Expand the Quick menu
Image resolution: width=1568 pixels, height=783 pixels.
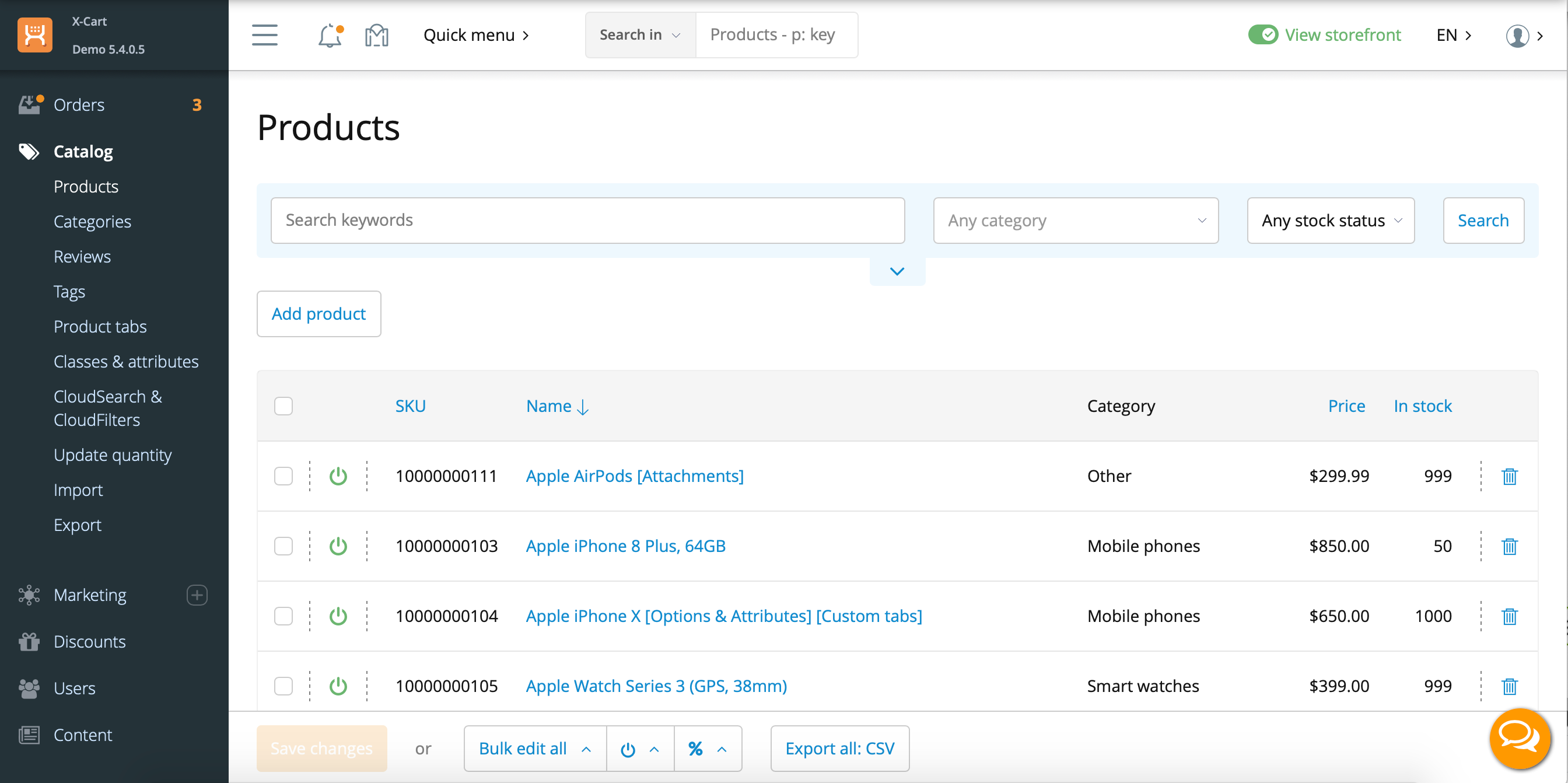coord(477,34)
